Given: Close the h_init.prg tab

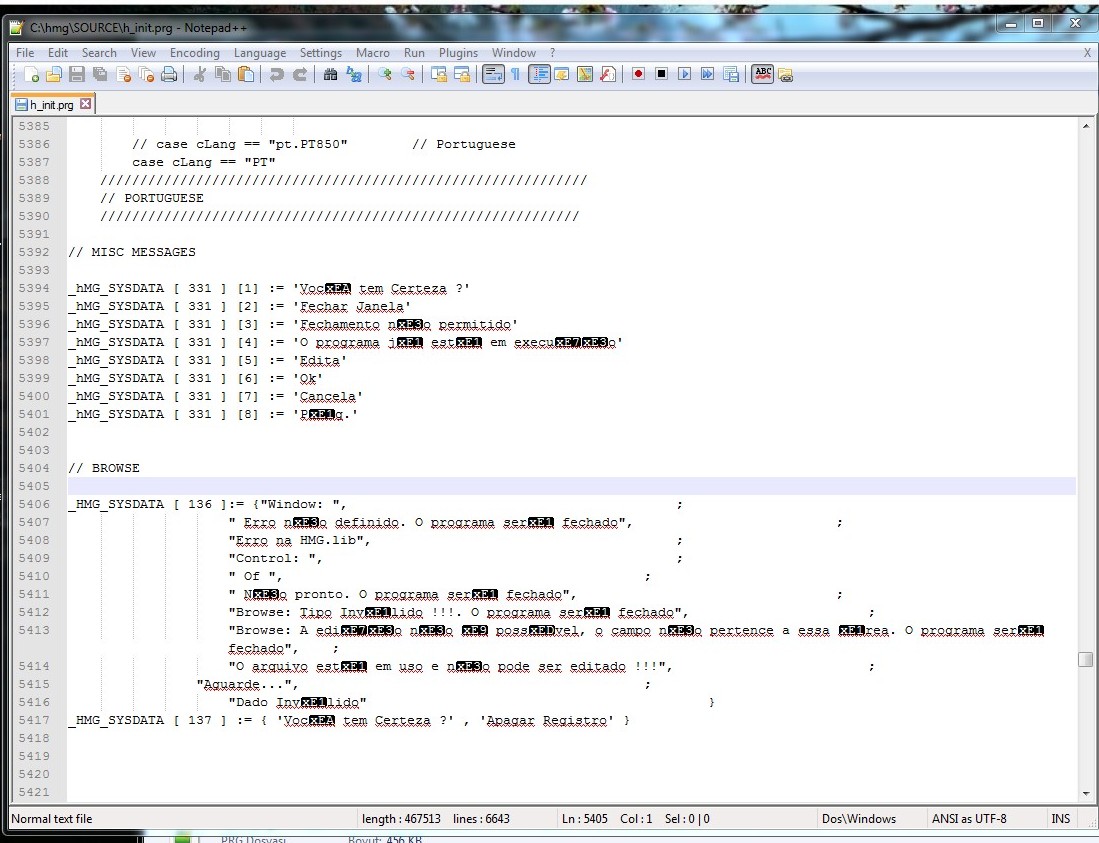Looking at the screenshot, I should [x=85, y=102].
